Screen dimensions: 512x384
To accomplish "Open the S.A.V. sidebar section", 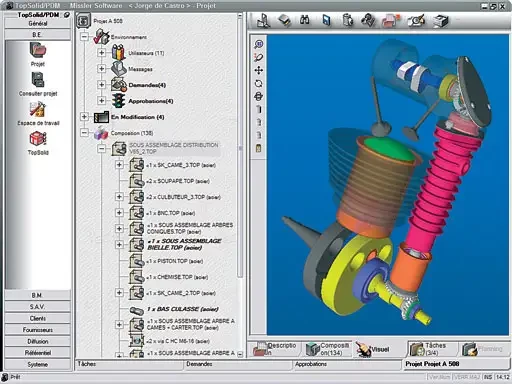I will (x=38, y=307).
